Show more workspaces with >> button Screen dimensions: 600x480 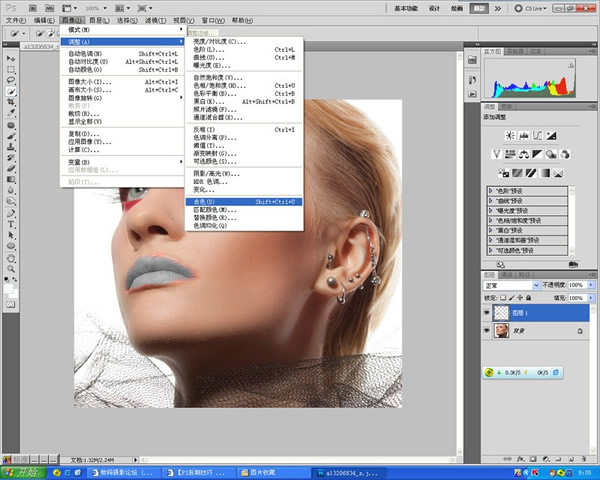pyautogui.click(x=498, y=8)
